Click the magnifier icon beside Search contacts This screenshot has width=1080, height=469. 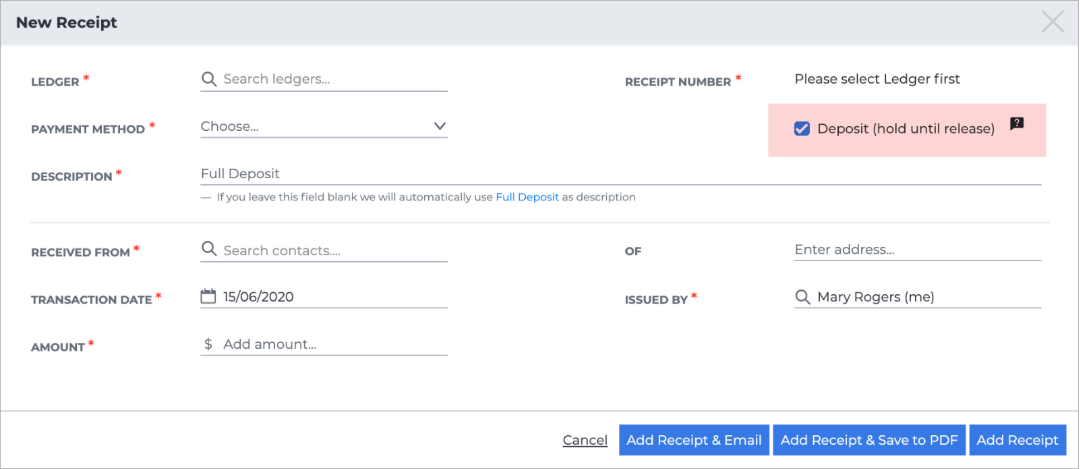[x=209, y=250]
